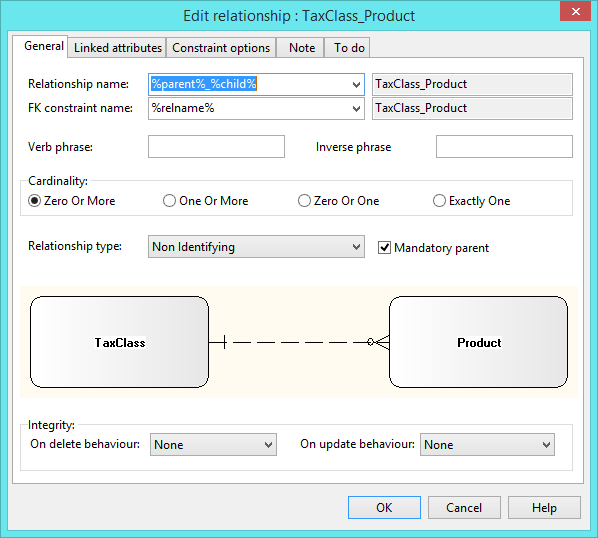Choose Zero Or One cardinality
Viewport: 598px width, 538px height.
[x=339, y=201]
